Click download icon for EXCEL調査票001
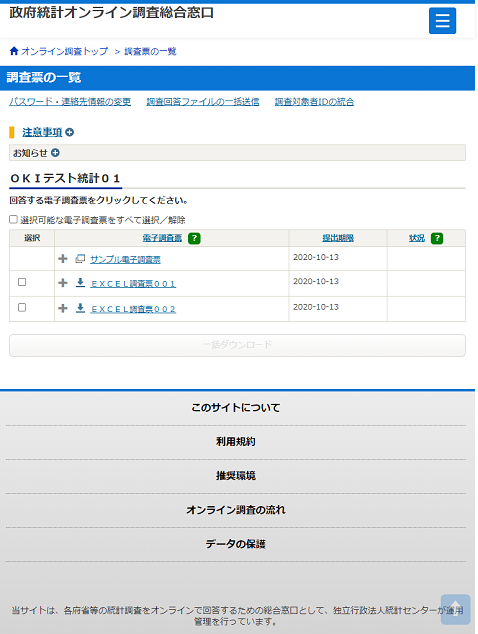The image size is (478, 634). click(x=80, y=283)
